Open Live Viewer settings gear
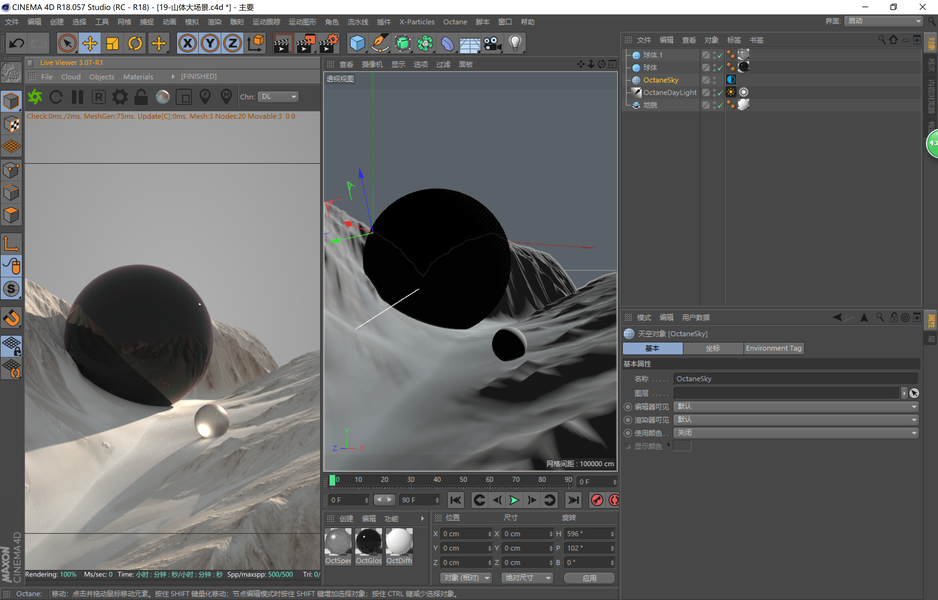Image resolution: width=938 pixels, height=600 pixels. (120, 97)
